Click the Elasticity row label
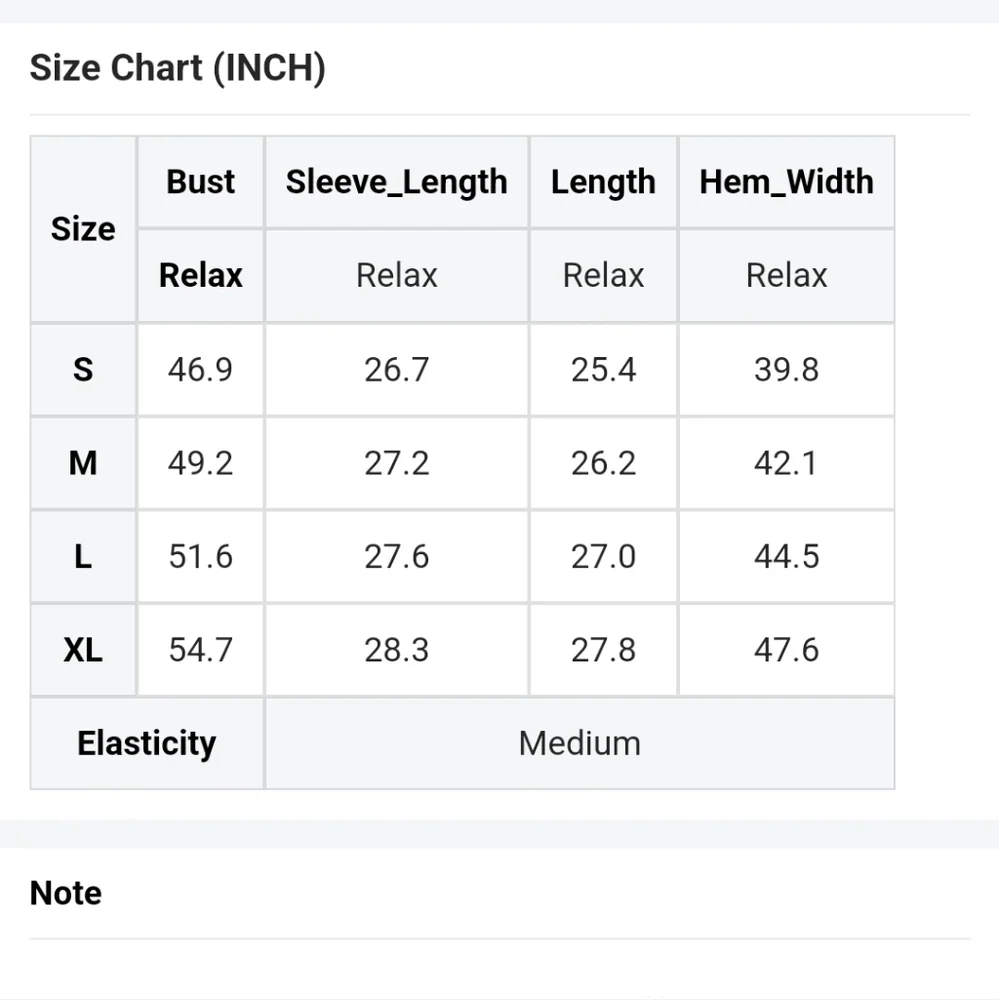 click(147, 743)
